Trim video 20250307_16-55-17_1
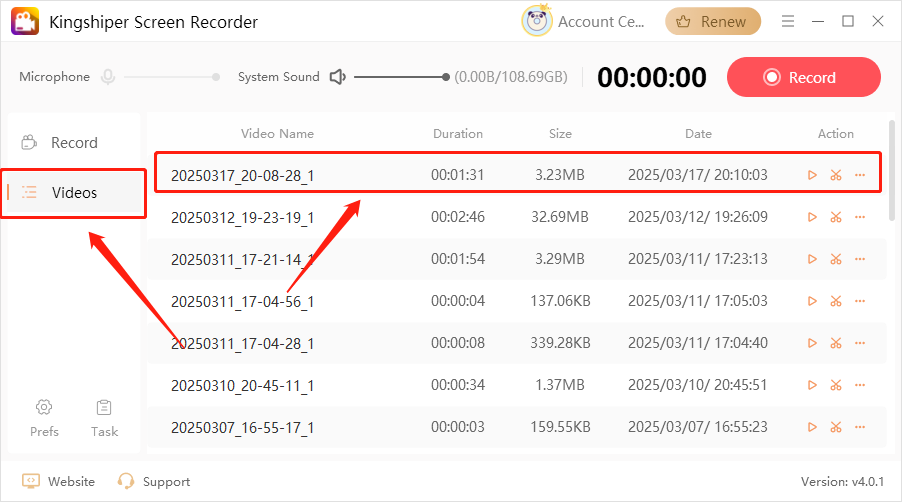 pos(836,427)
